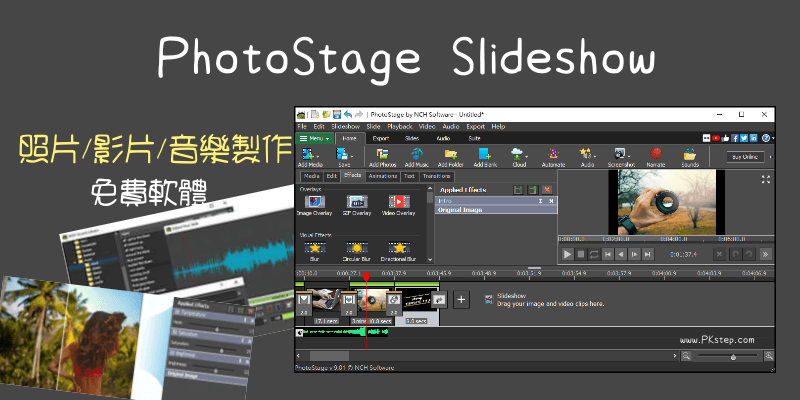The image size is (800, 400).
Task: Start recording with the Narrate icon
Action: tap(656, 154)
